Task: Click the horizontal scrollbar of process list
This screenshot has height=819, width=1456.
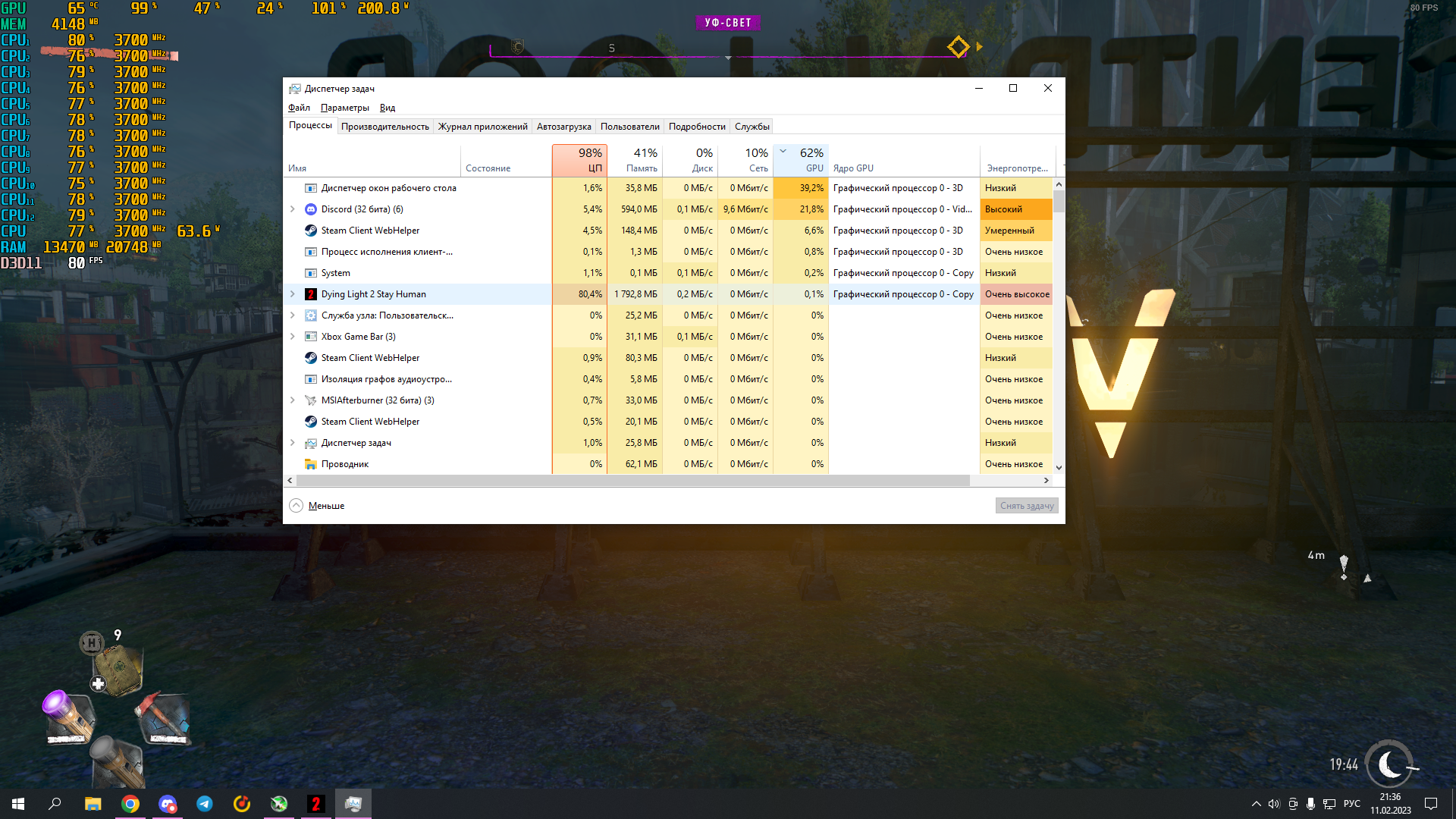Action: pos(632,481)
